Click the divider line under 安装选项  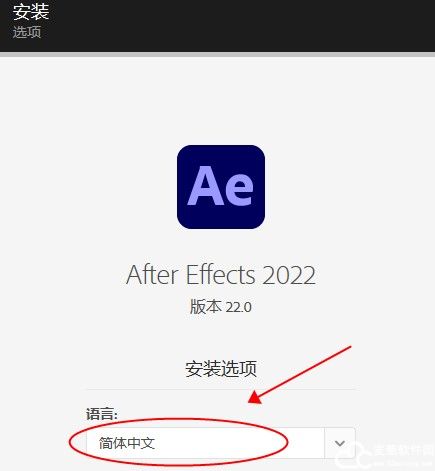(x=220, y=389)
